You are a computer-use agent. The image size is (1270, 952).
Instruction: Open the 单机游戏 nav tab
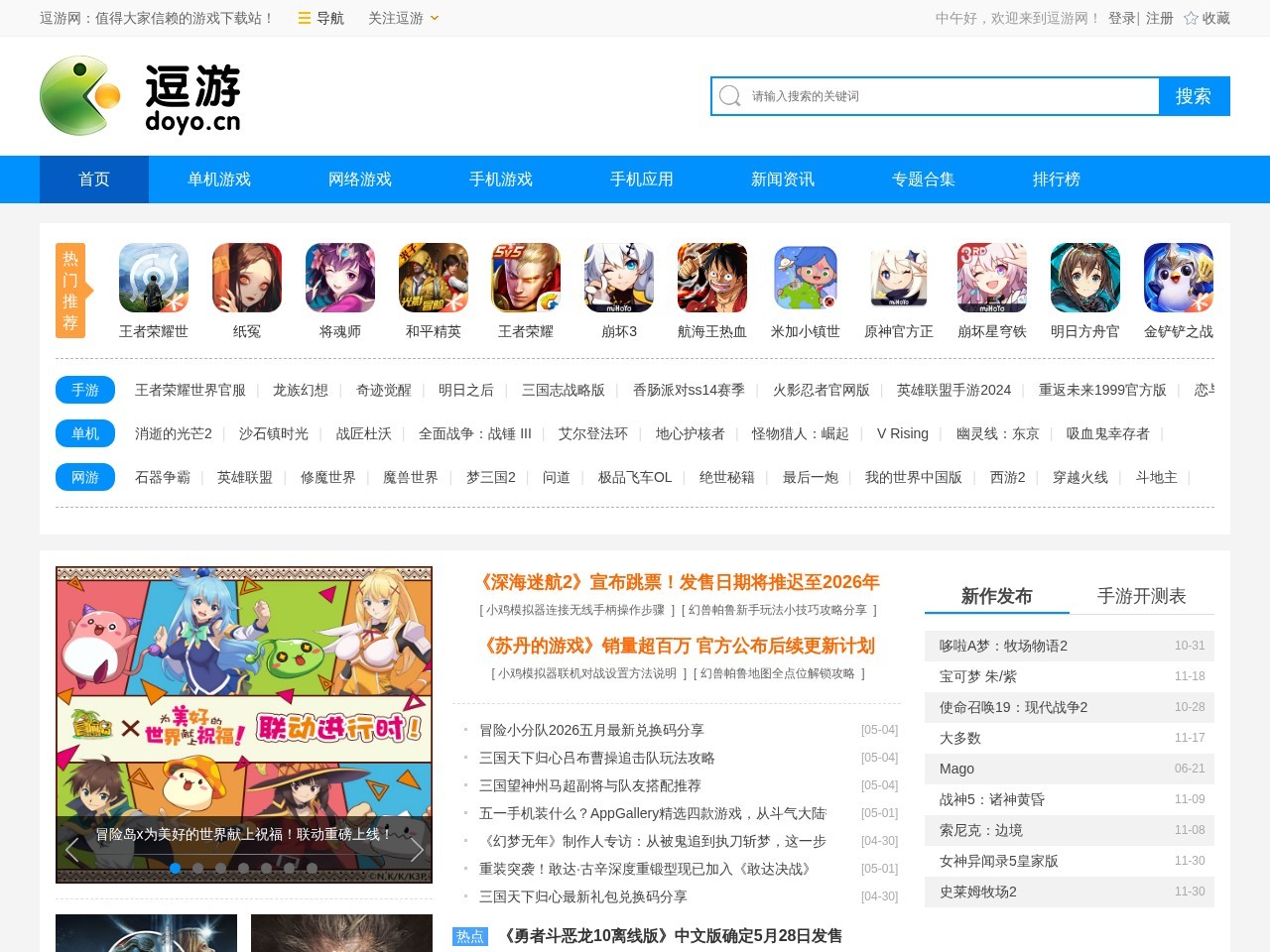click(219, 179)
